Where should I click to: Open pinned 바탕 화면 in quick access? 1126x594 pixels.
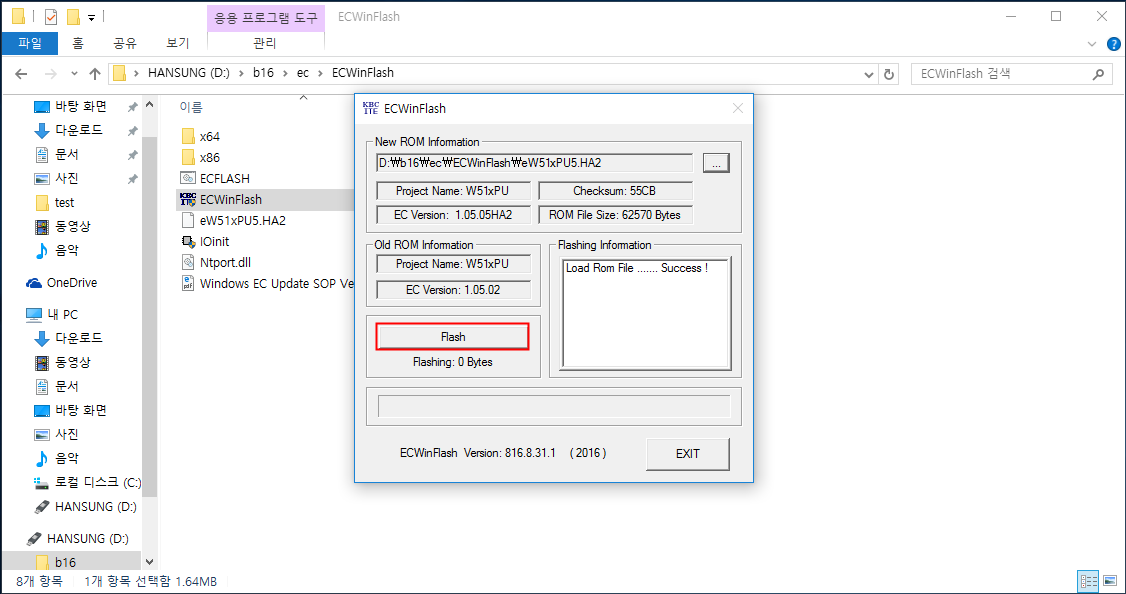pyautogui.click(x=80, y=106)
